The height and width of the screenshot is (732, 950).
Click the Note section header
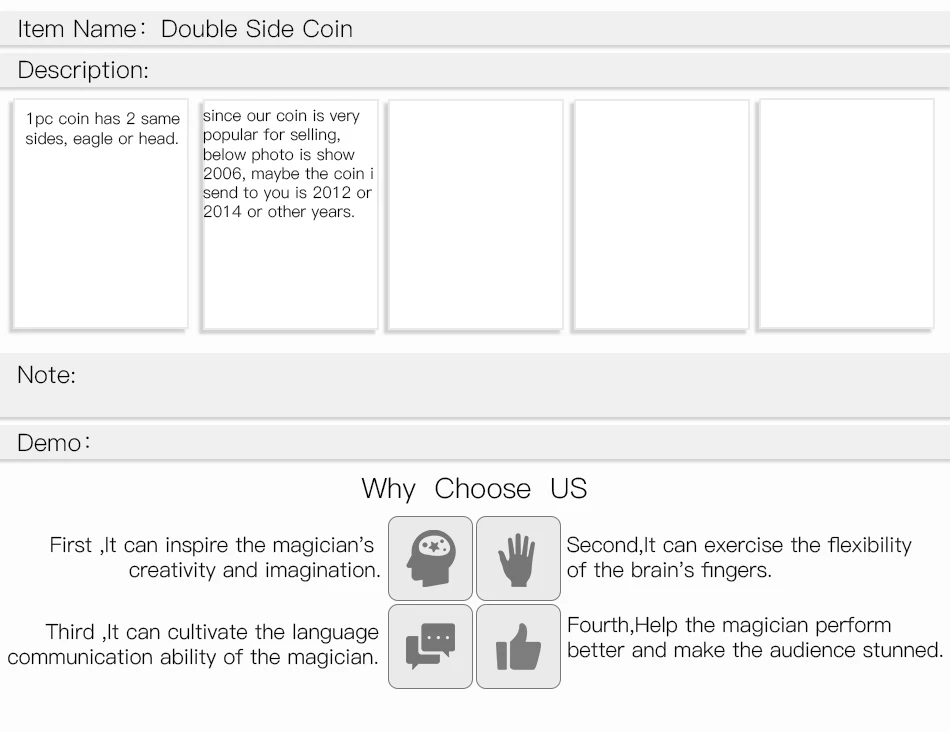coord(475,385)
